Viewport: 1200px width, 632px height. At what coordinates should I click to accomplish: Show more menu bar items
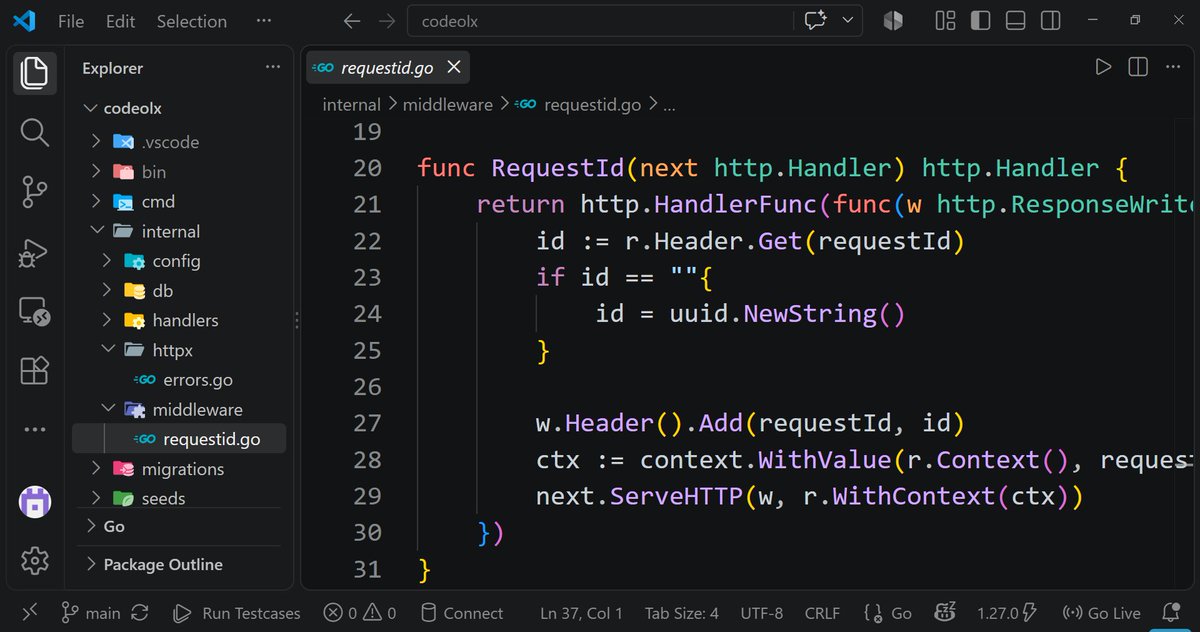[x=263, y=21]
